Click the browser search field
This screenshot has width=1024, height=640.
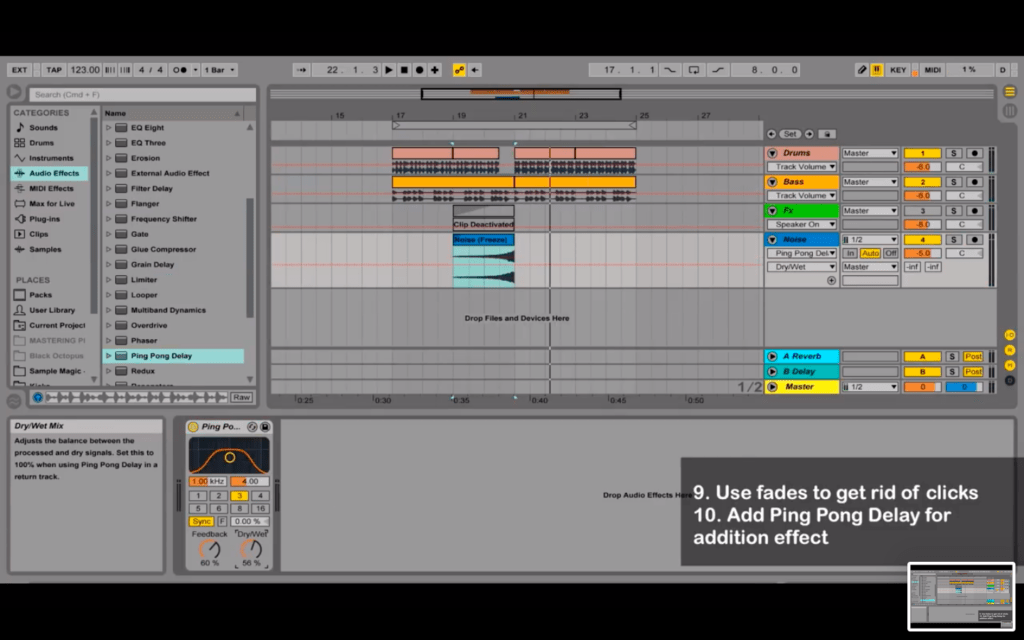point(142,95)
